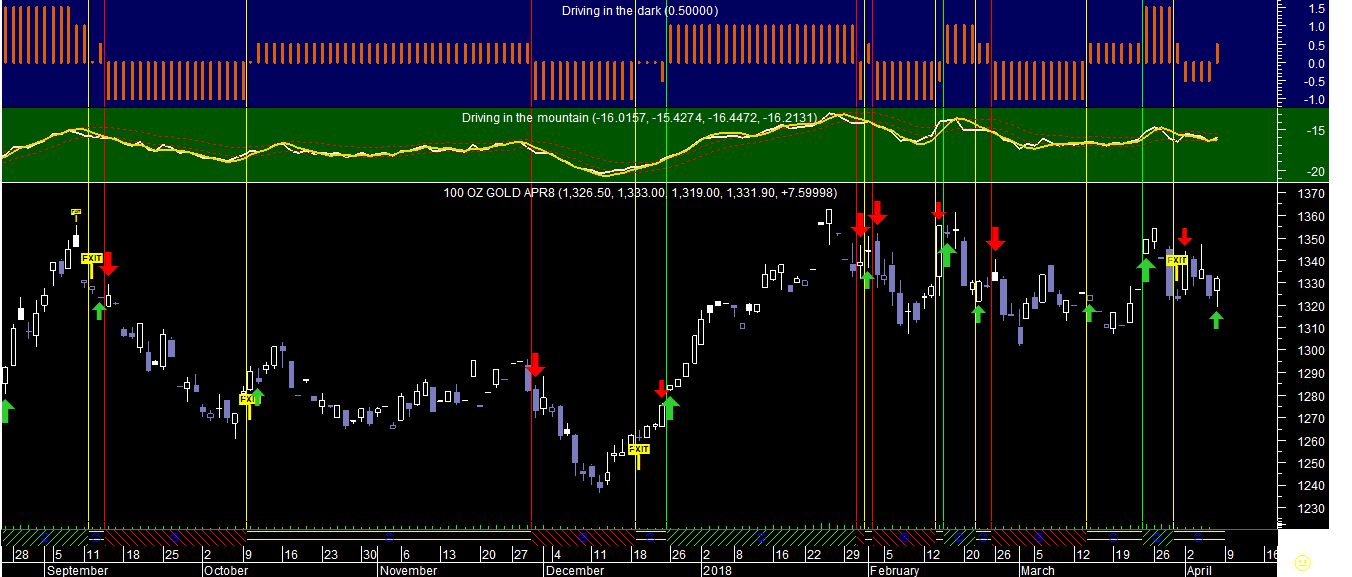Select the EXIT marker near October 9
The height and width of the screenshot is (577, 1352).
click(x=247, y=399)
